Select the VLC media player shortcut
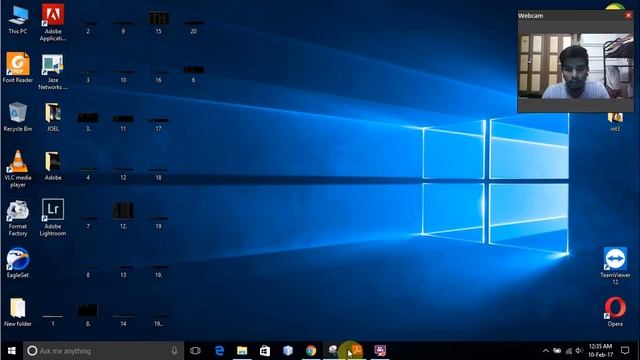The width and height of the screenshot is (640, 360). (18, 169)
